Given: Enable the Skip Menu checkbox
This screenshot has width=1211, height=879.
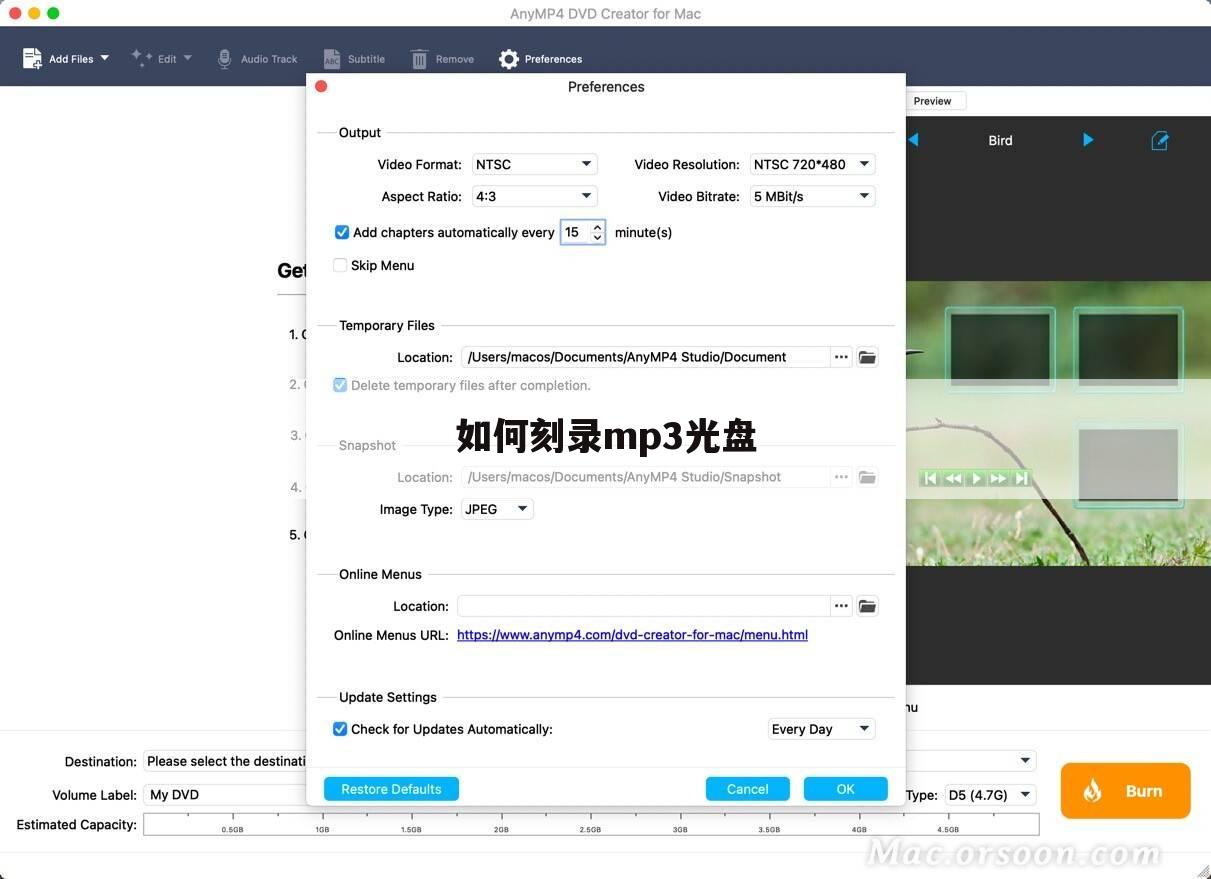Looking at the screenshot, I should pyautogui.click(x=340, y=265).
